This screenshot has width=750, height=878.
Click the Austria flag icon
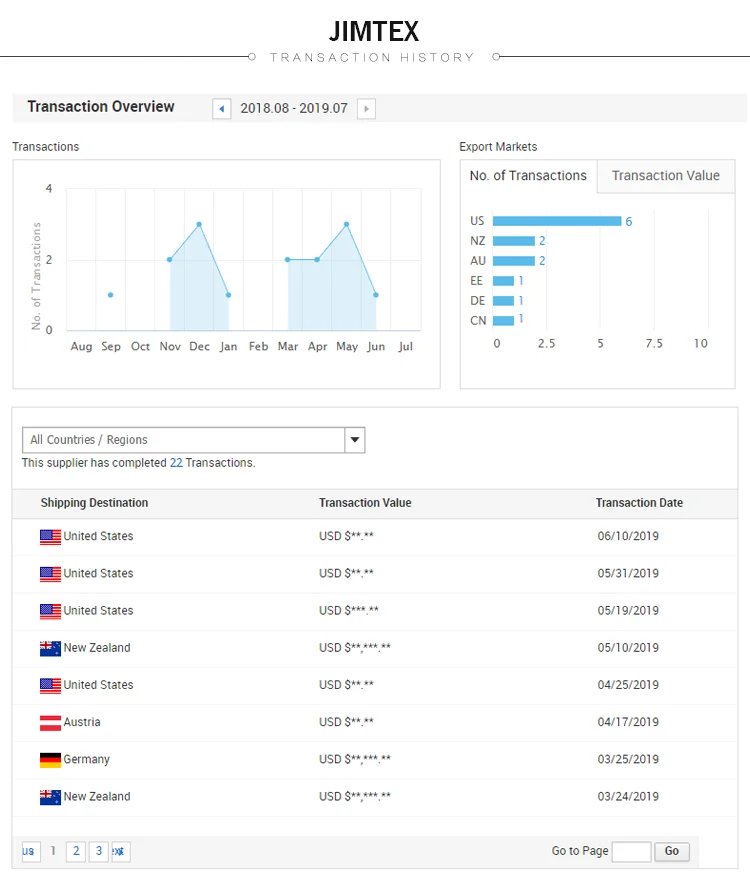[50, 722]
